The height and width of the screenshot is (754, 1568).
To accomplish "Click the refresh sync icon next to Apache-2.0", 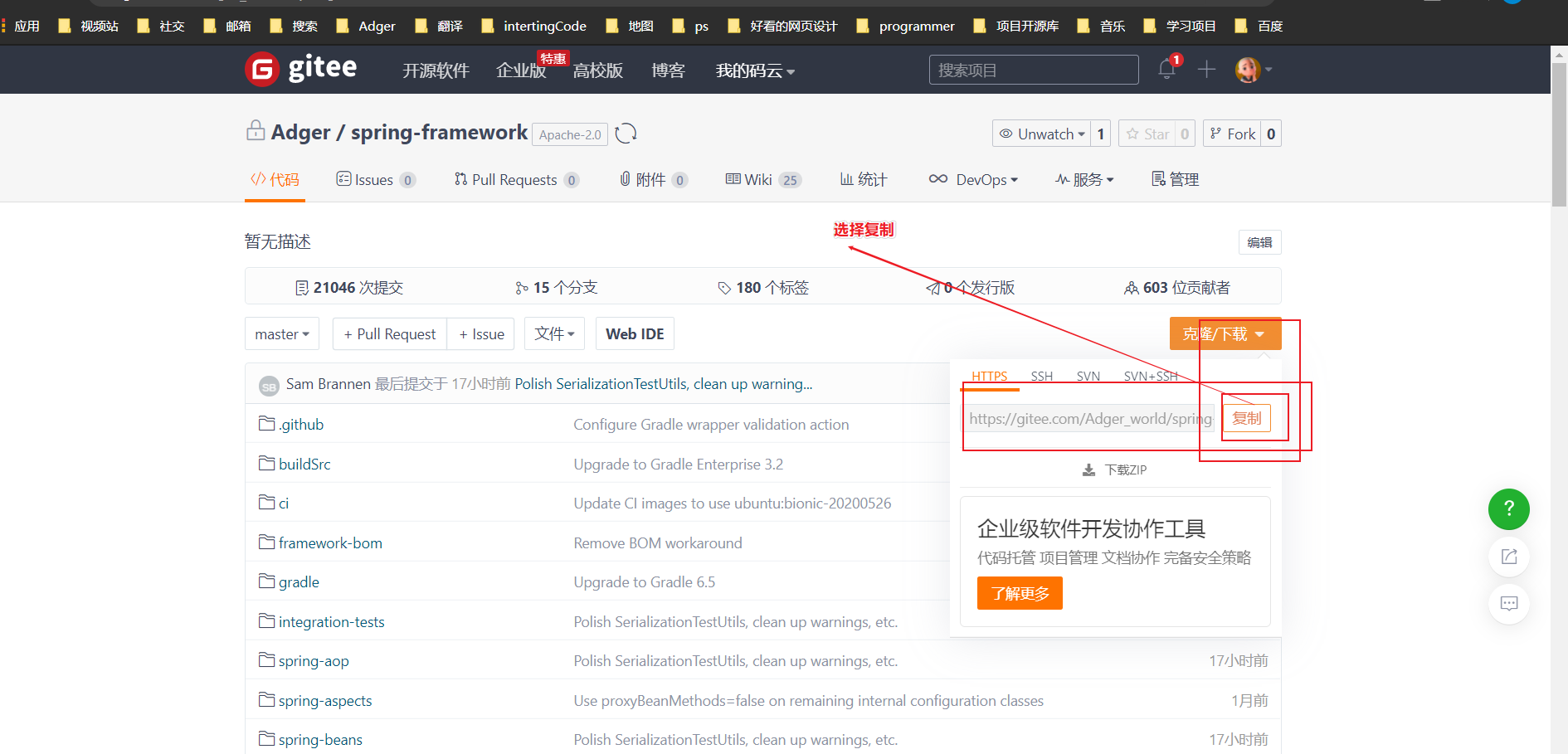I will click(626, 134).
